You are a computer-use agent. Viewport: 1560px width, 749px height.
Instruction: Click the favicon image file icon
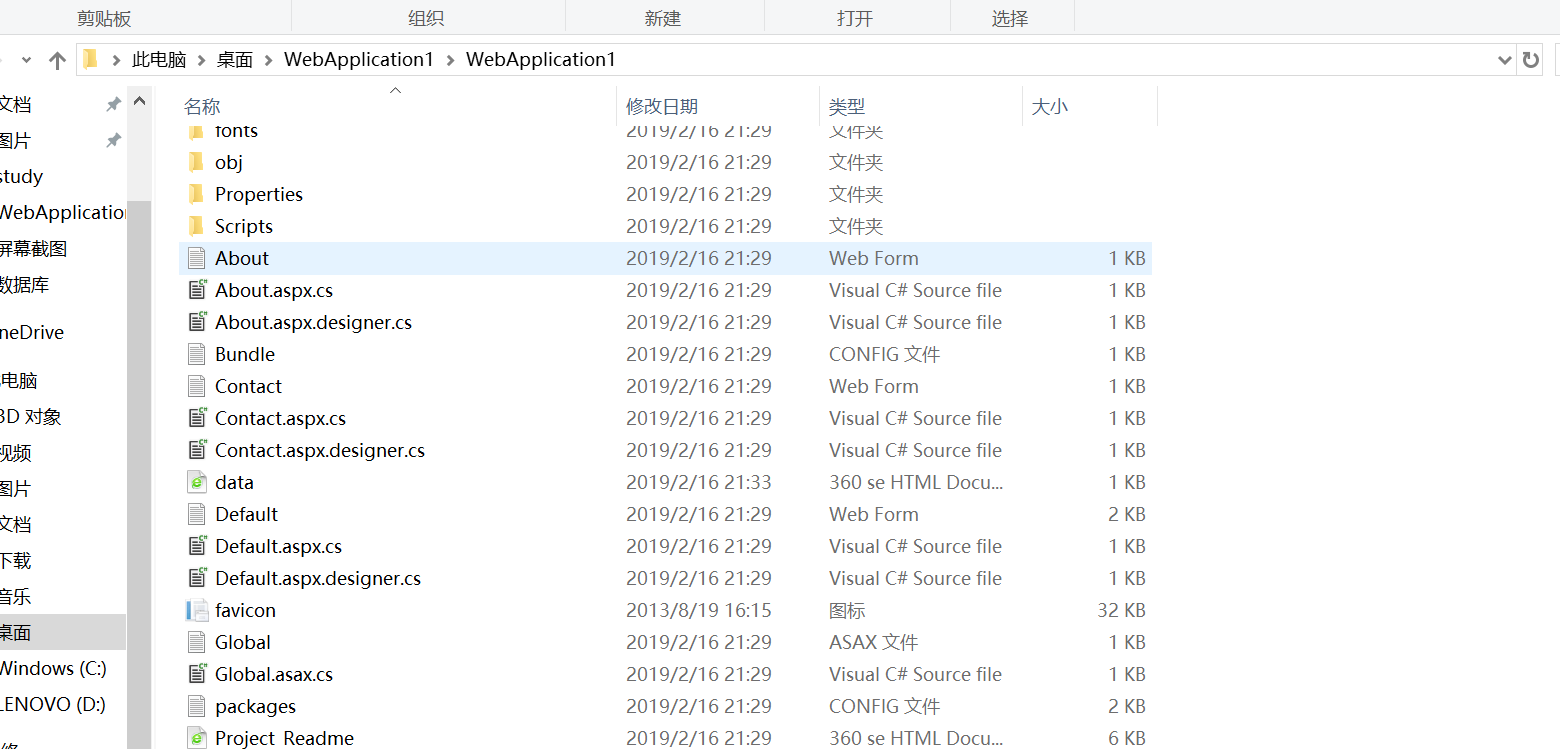pos(197,610)
